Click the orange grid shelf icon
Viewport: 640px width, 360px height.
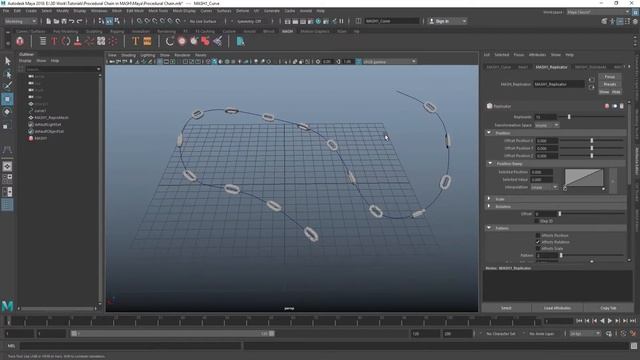tap(147, 41)
